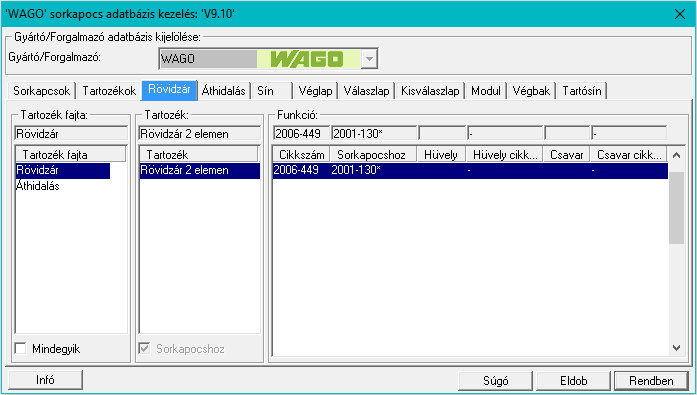
Task: Open the Véglap tab
Action: pyautogui.click(x=315, y=91)
